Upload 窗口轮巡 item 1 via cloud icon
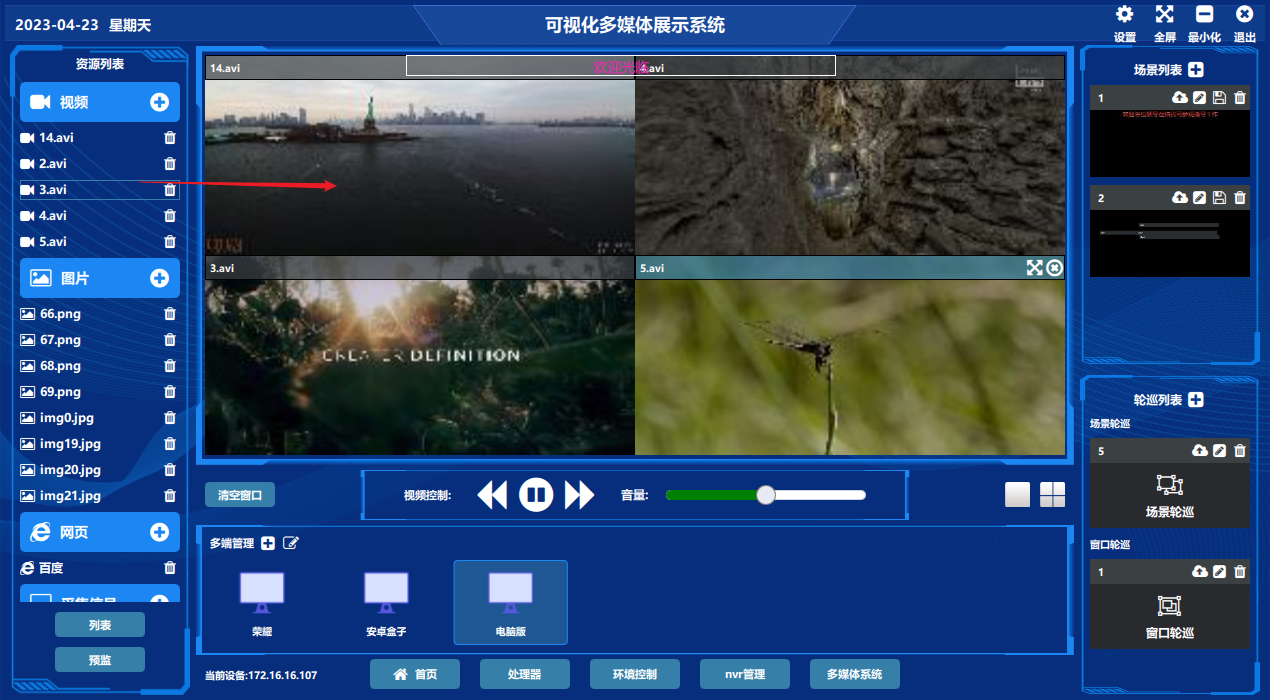 (1200, 572)
